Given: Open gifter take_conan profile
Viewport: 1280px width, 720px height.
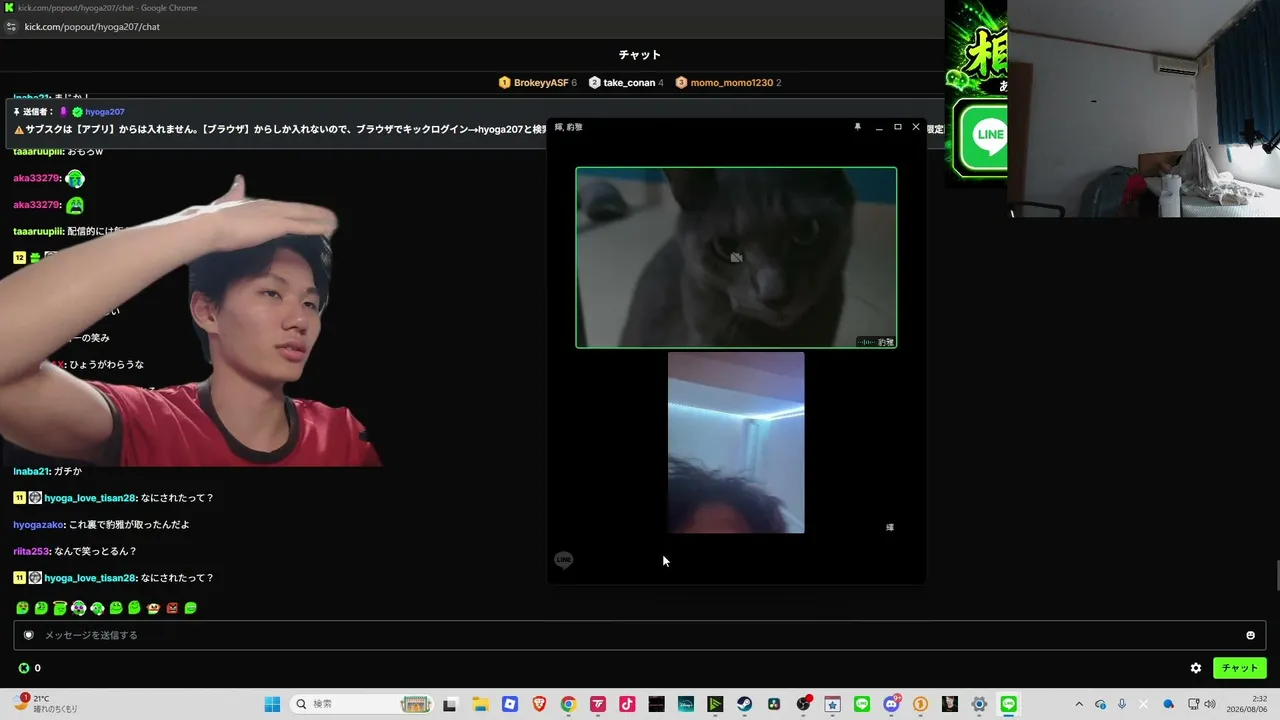Looking at the screenshot, I should [629, 83].
